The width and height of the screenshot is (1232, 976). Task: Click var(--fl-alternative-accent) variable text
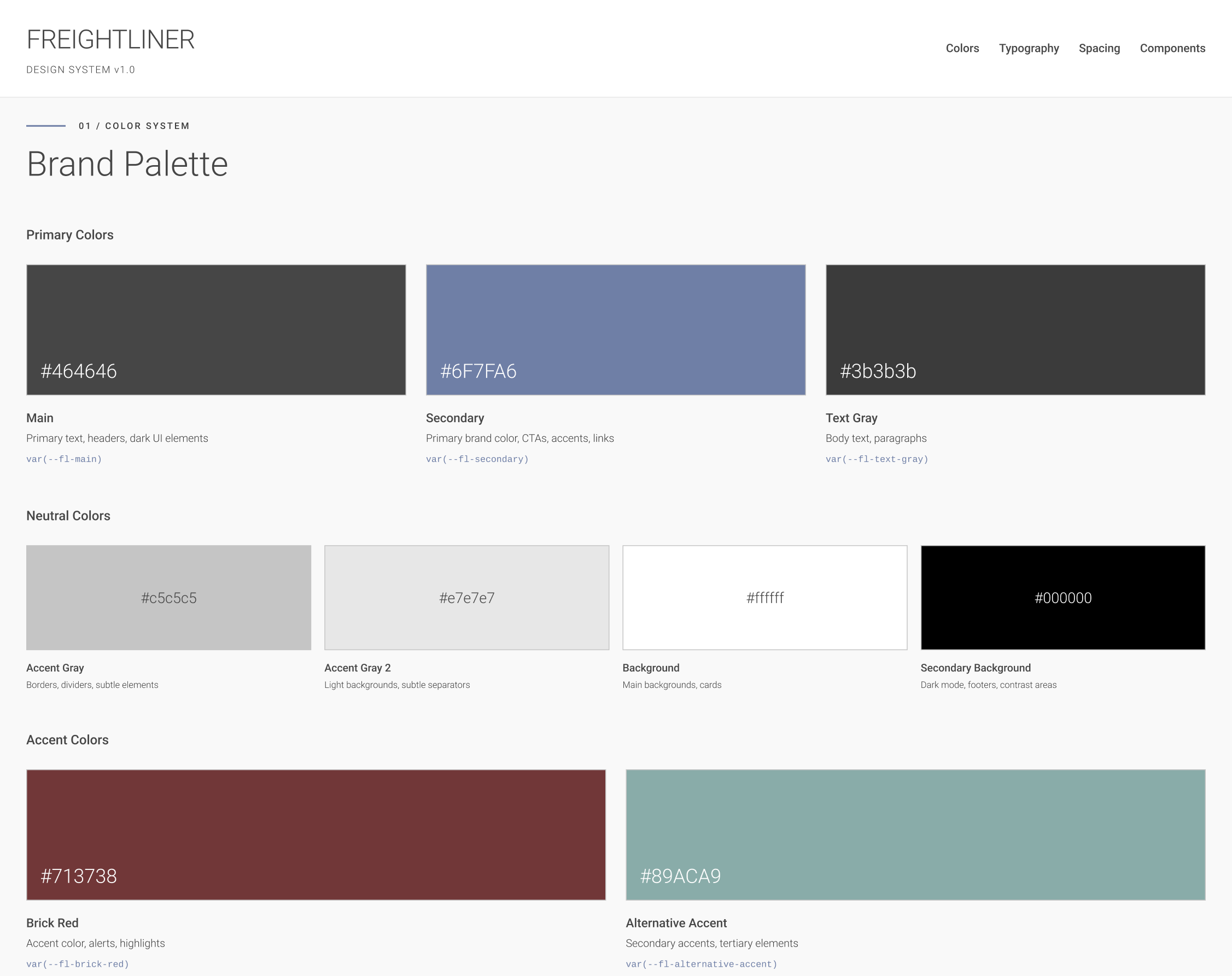point(700,964)
